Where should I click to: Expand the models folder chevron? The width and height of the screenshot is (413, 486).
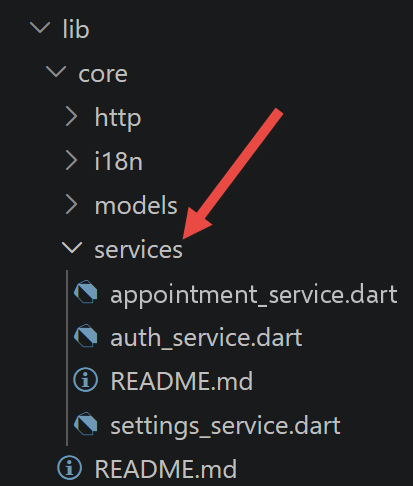pos(71,205)
